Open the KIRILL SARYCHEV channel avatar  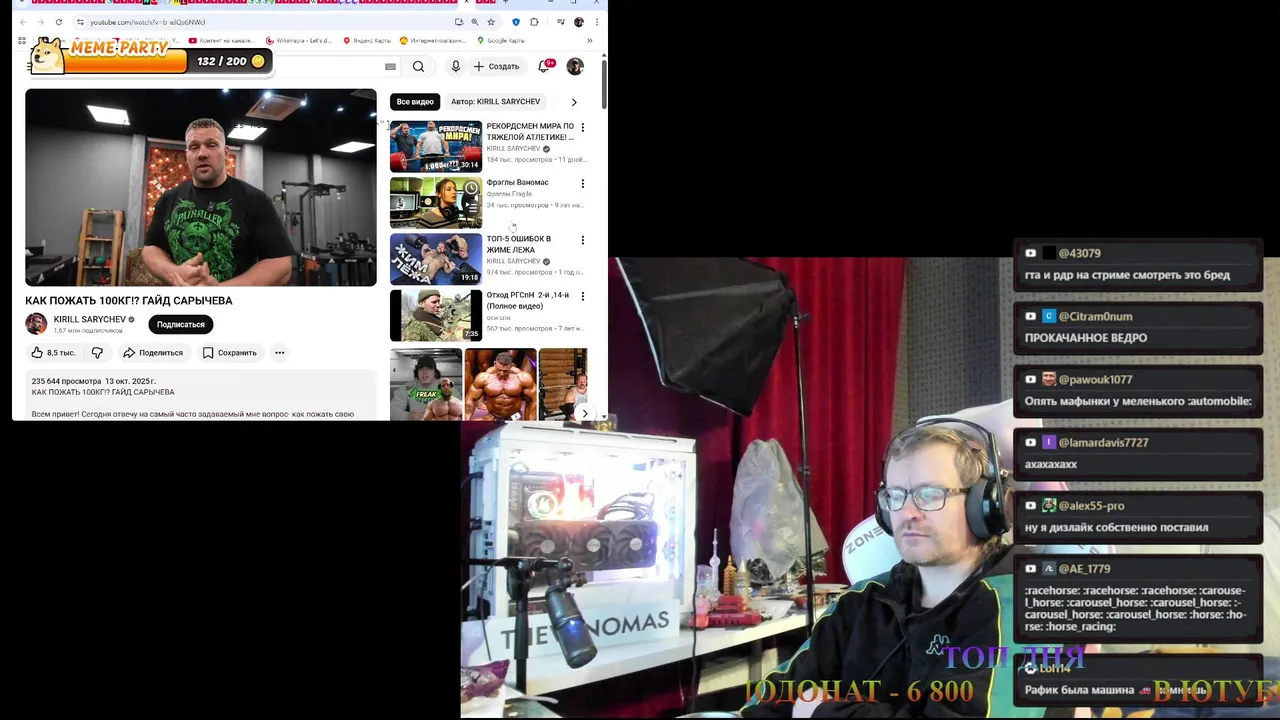click(x=36, y=324)
